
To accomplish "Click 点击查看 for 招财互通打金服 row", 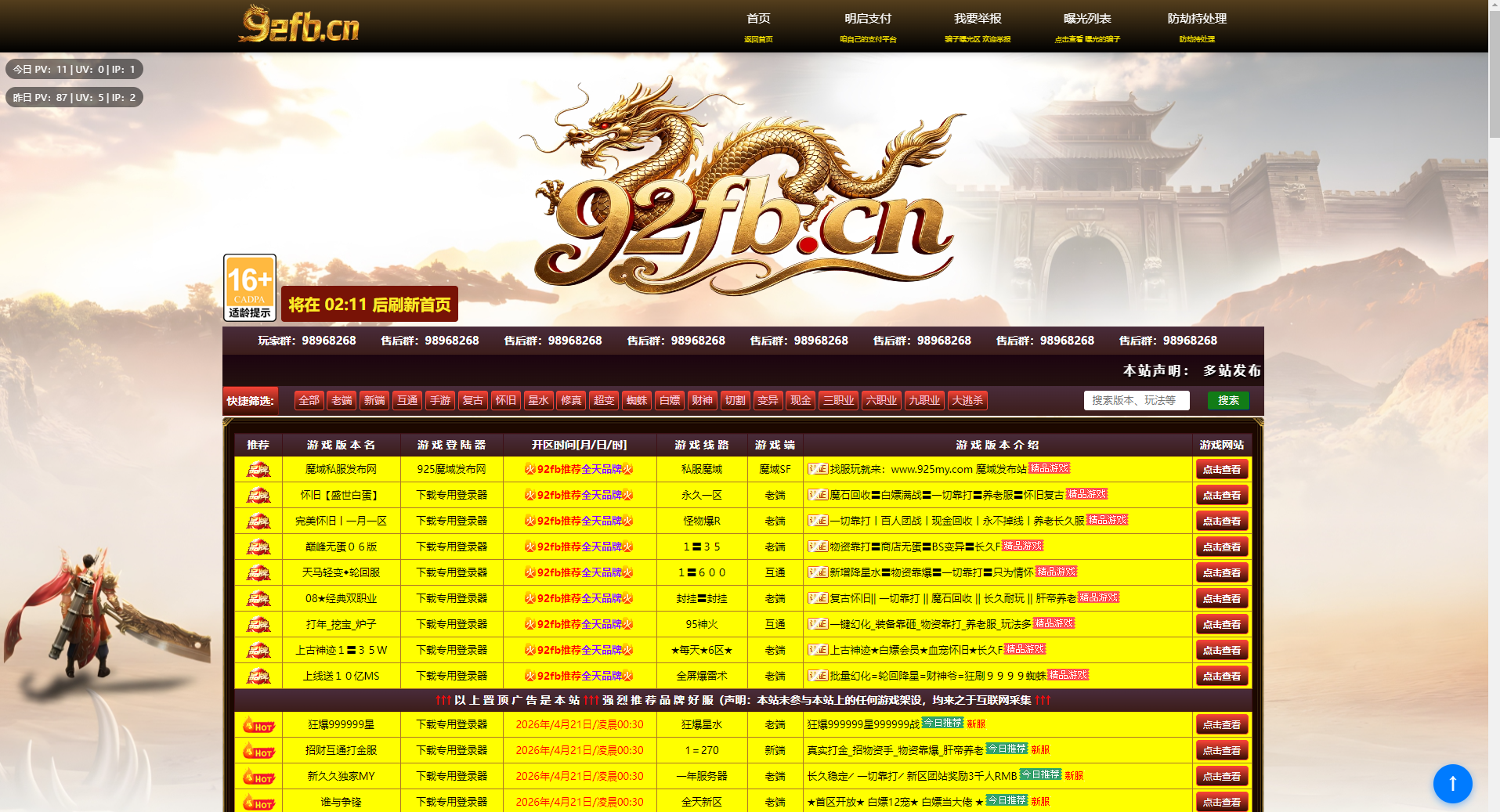I will pos(1221,751).
